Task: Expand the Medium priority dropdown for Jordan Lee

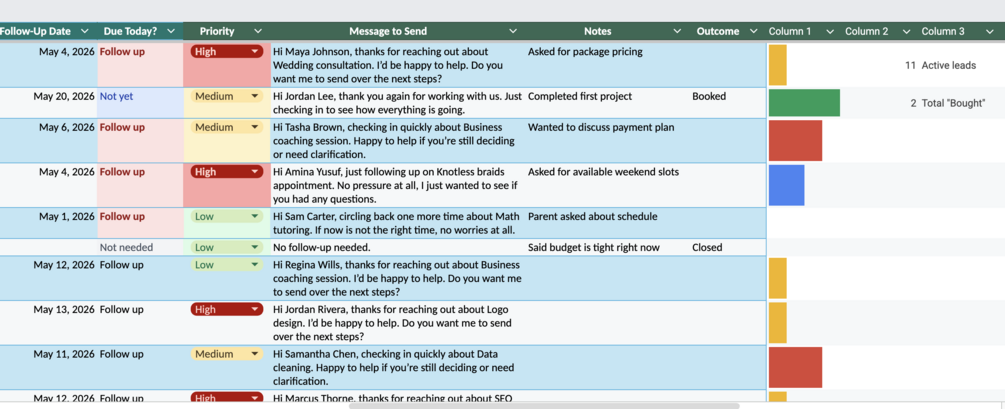Action: (255, 96)
